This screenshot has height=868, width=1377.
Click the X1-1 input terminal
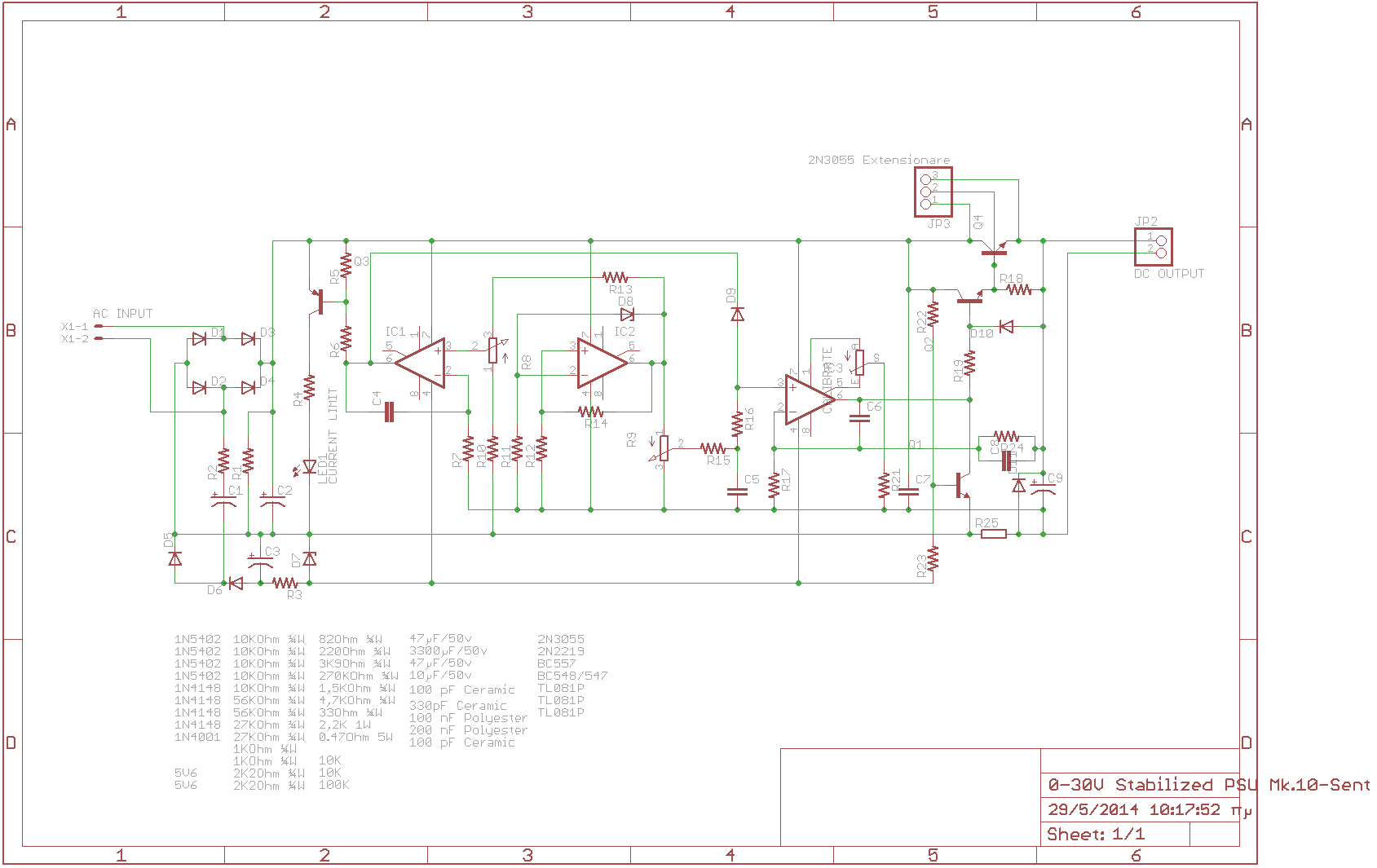tap(99, 326)
